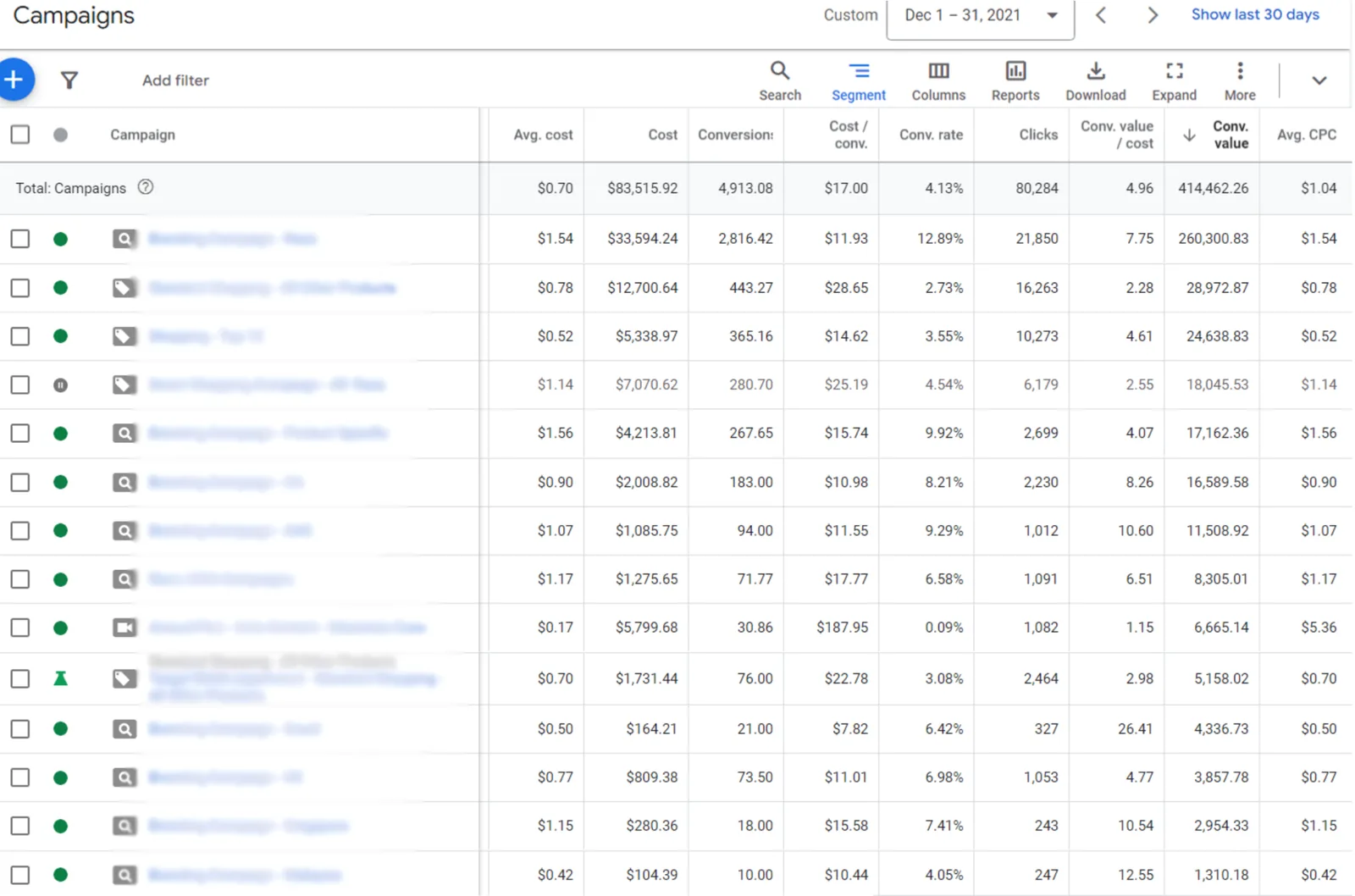The width and height of the screenshot is (1355, 896).
Task: Go to the previous date range
Action: pyautogui.click(x=1101, y=15)
